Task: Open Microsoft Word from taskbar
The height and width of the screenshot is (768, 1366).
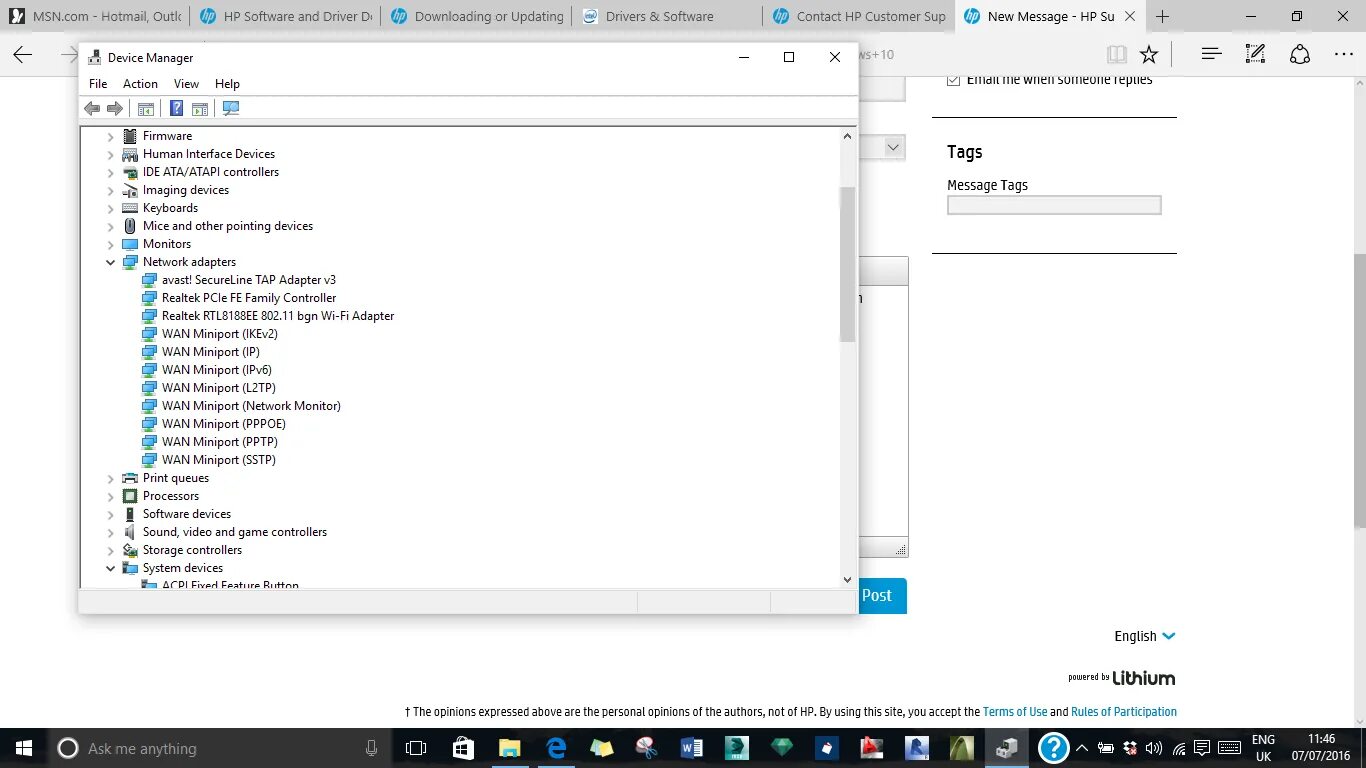Action: tap(692, 748)
